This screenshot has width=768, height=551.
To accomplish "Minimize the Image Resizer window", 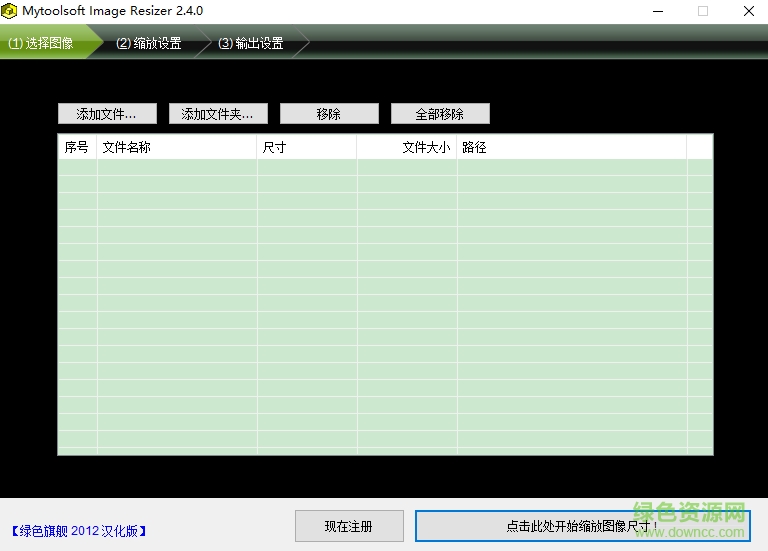I will pyautogui.click(x=657, y=11).
